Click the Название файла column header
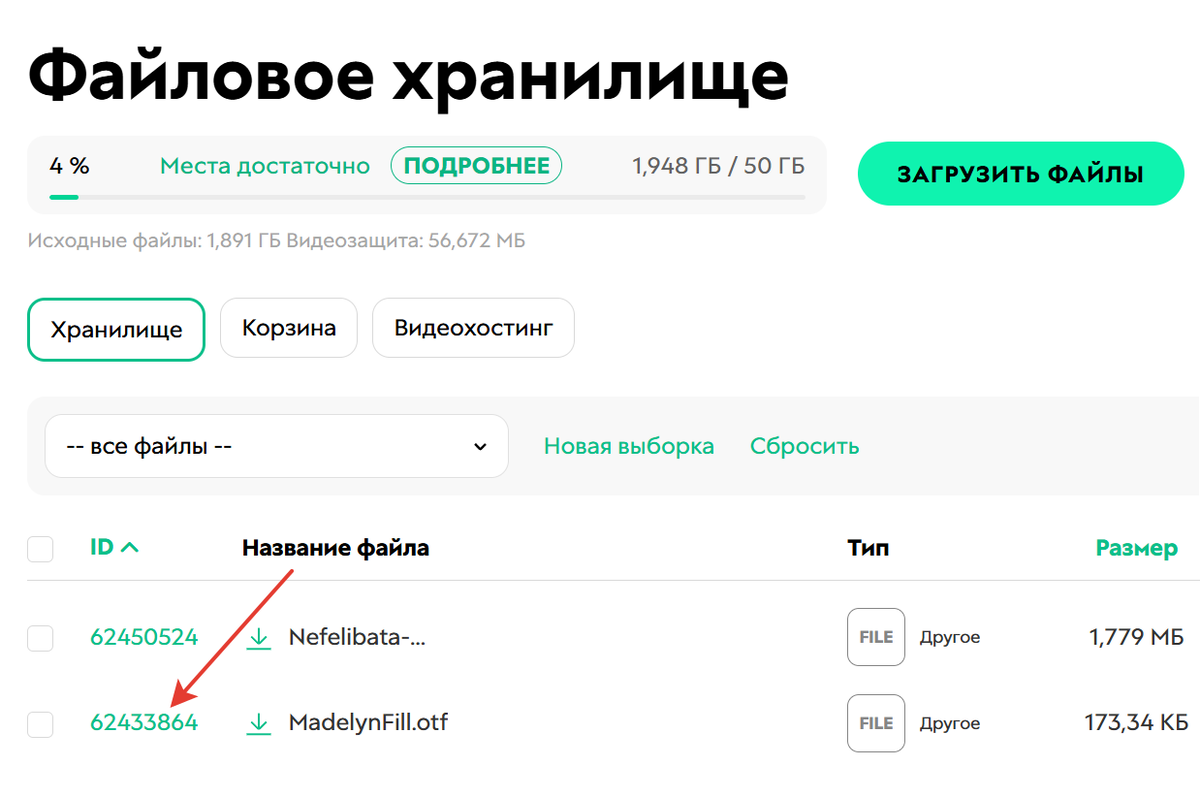The image size is (1200, 797). (336, 548)
